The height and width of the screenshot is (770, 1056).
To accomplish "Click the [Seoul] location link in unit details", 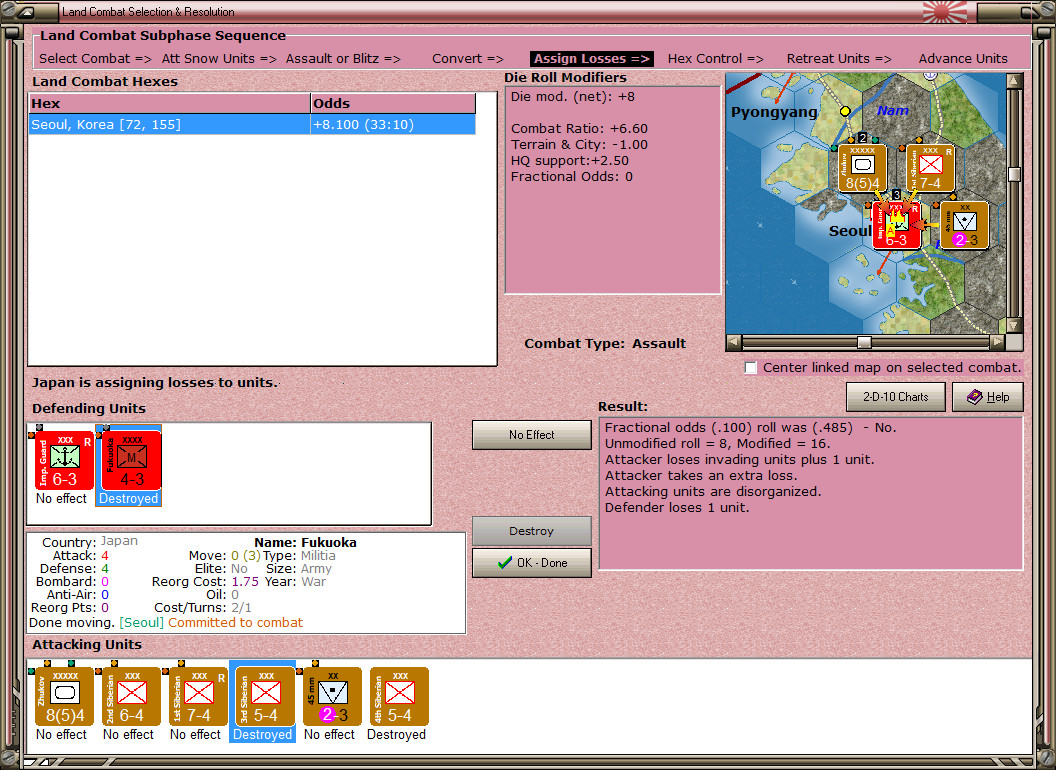I will 141,622.
